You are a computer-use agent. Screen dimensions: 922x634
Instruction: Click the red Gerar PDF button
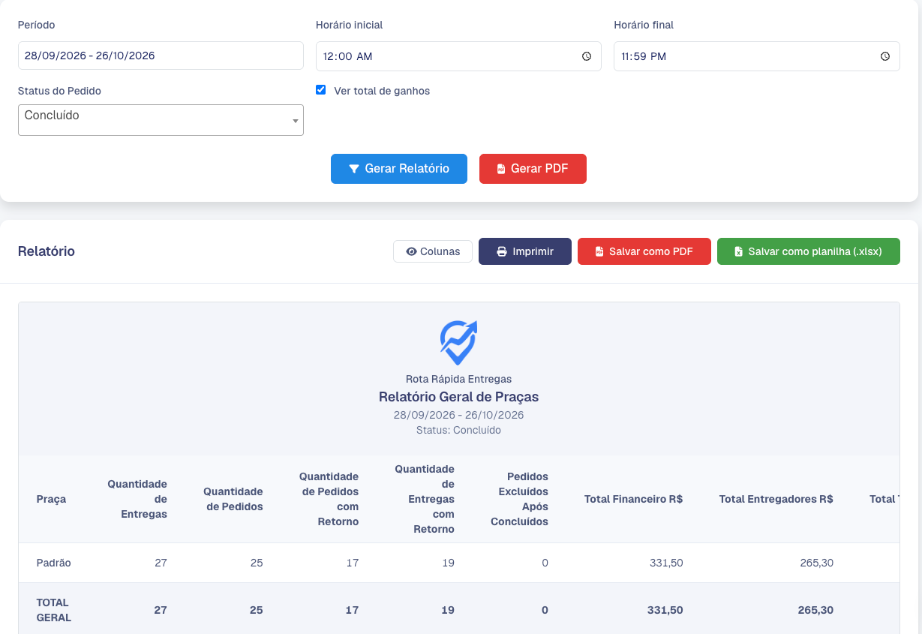click(x=533, y=169)
